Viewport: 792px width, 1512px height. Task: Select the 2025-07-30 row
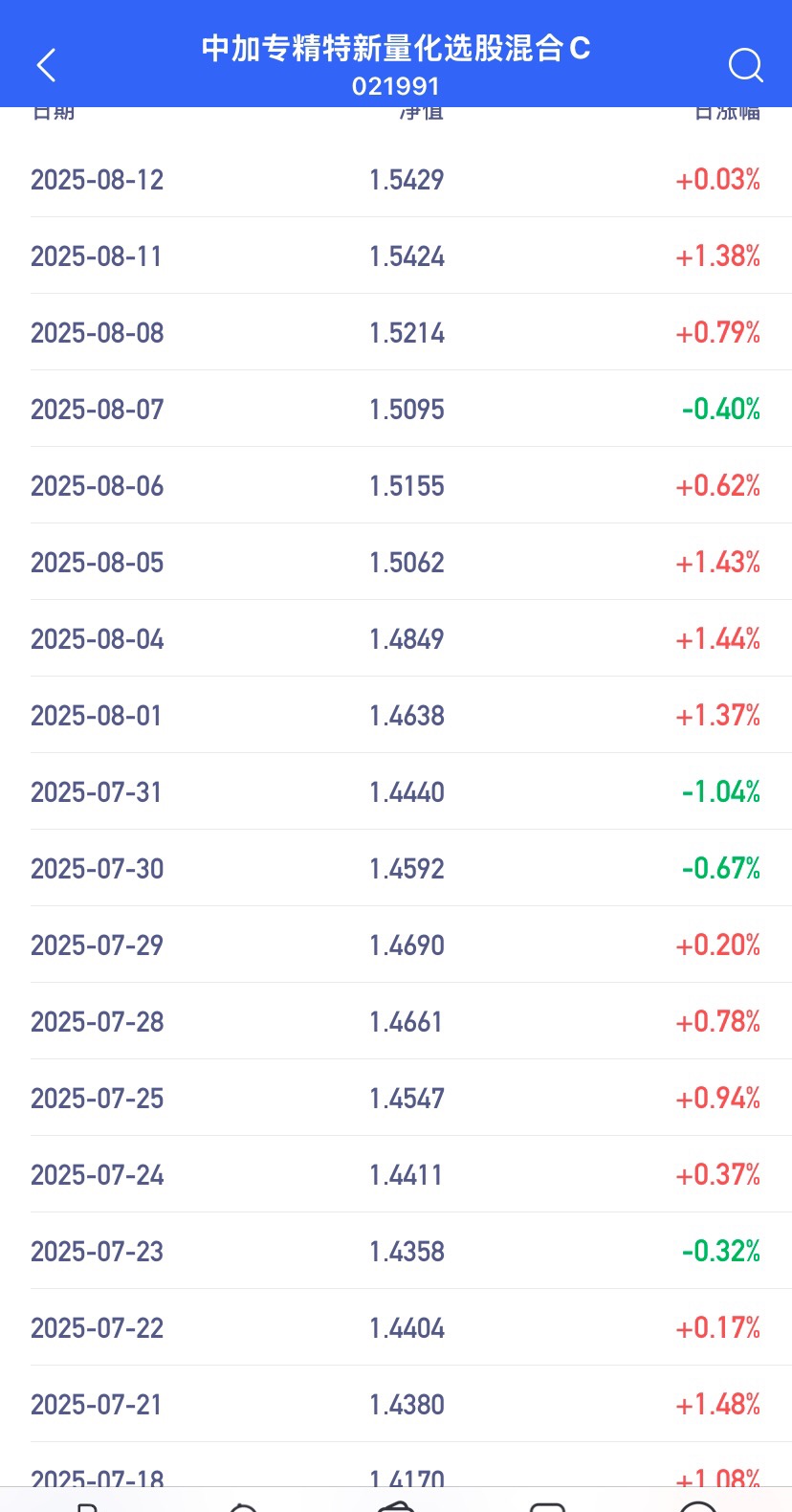[x=396, y=868]
